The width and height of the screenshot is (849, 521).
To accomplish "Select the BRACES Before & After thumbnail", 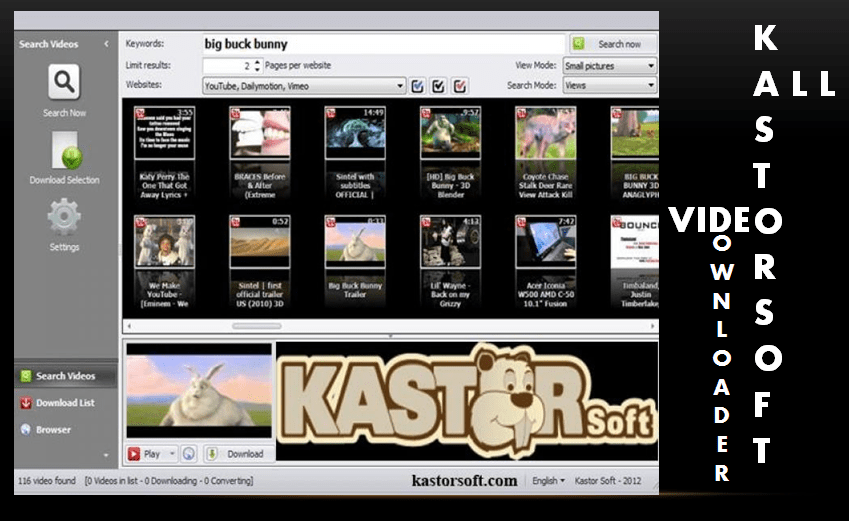I will [x=259, y=133].
